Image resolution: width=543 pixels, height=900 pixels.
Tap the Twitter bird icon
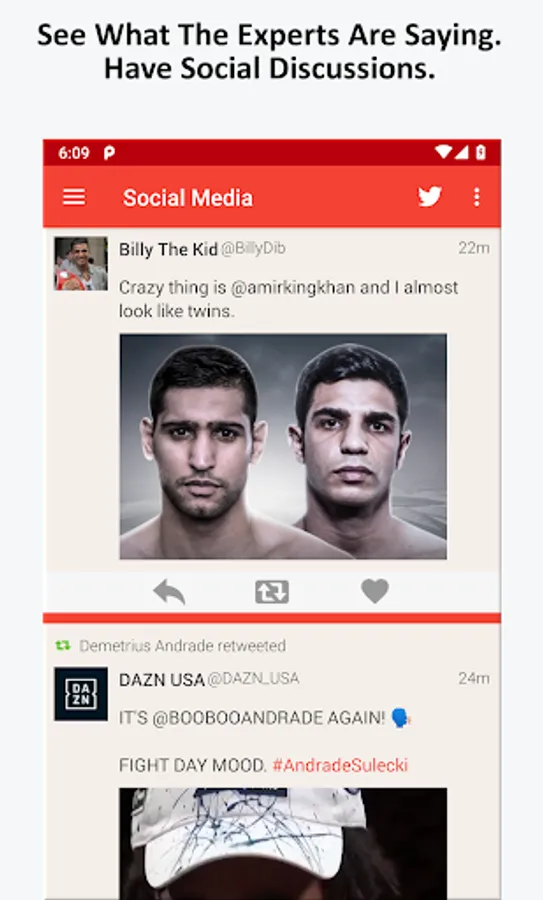(x=430, y=197)
